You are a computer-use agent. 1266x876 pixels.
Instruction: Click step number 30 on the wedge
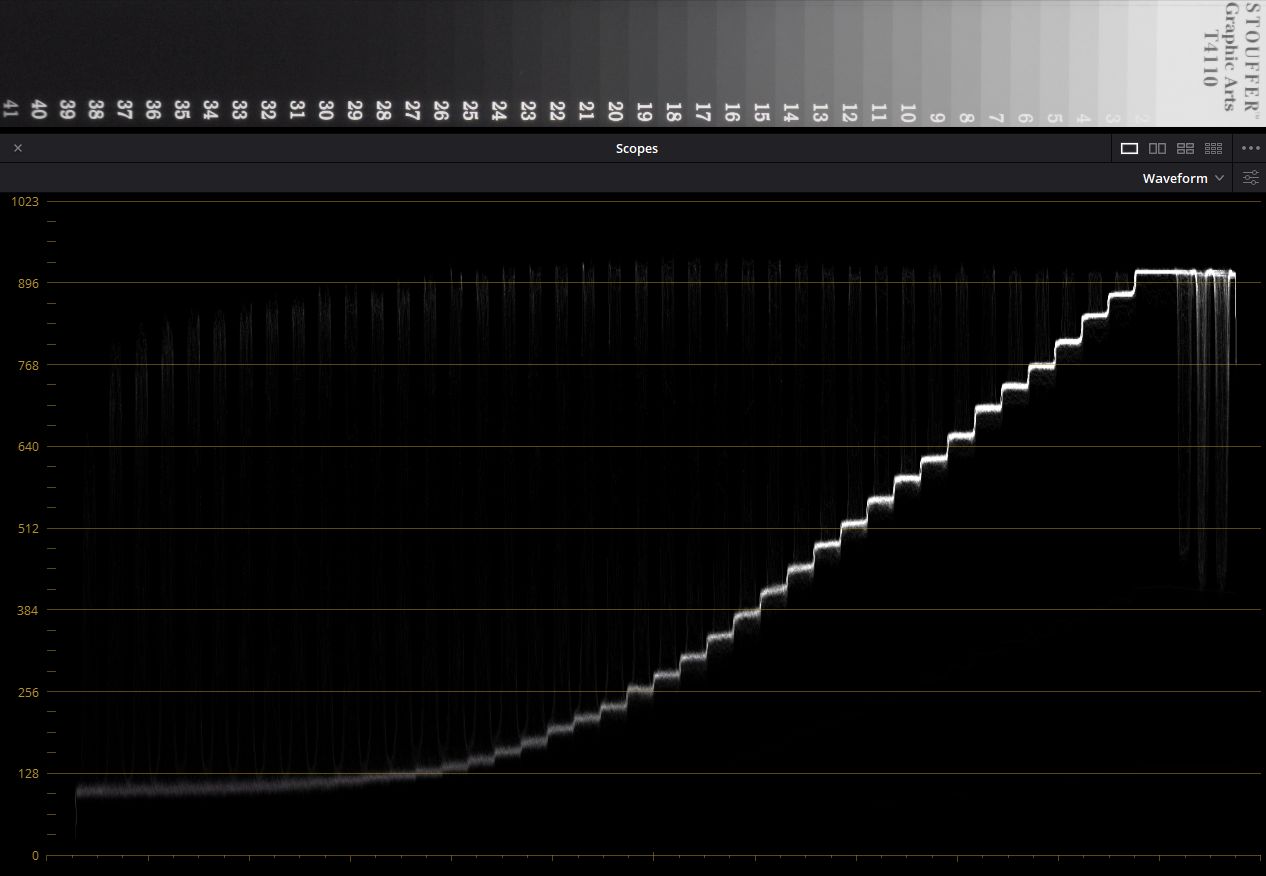(325, 109)
